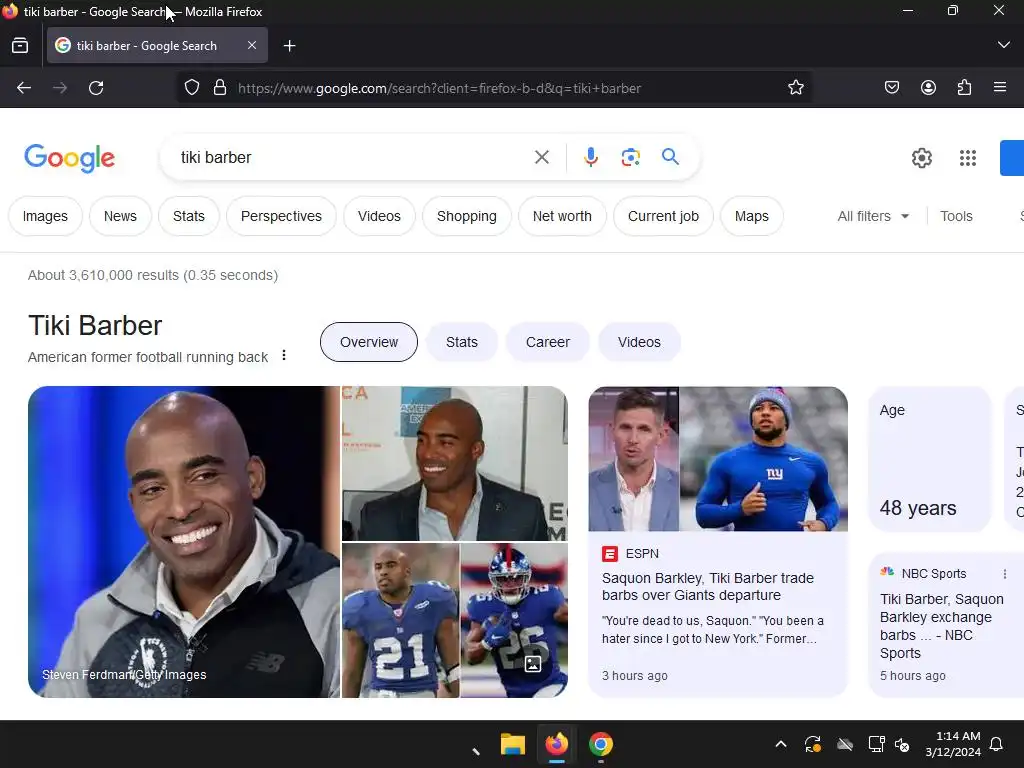The height and width of the screenshot is (768, 1024).
Task: Select the Overview knowledge panel tab
Action: [x=369, y=342]
